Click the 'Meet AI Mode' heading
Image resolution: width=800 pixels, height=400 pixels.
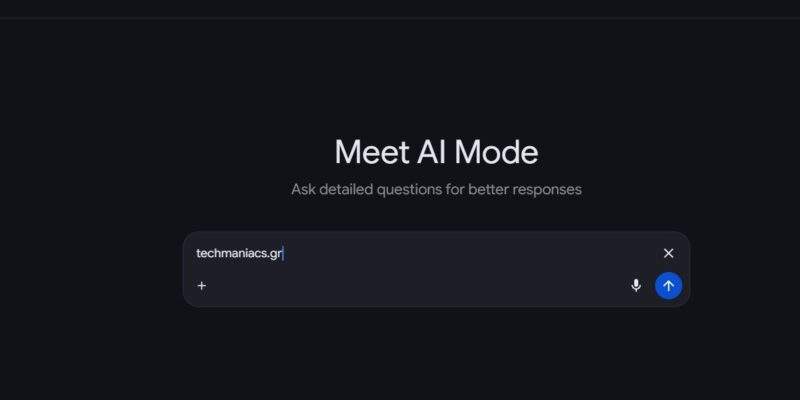click(x=436, y=152)
